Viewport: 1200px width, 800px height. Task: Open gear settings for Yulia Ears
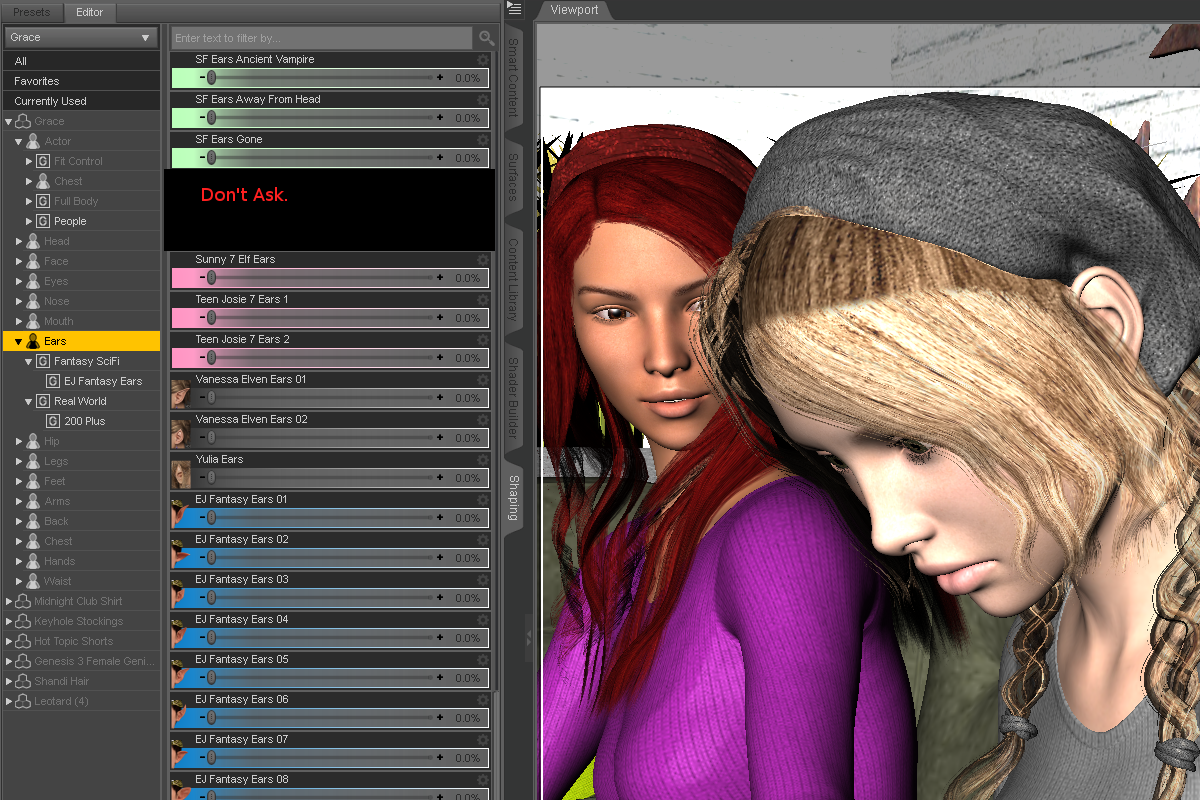pyautogui.click(x=483, y=460)
